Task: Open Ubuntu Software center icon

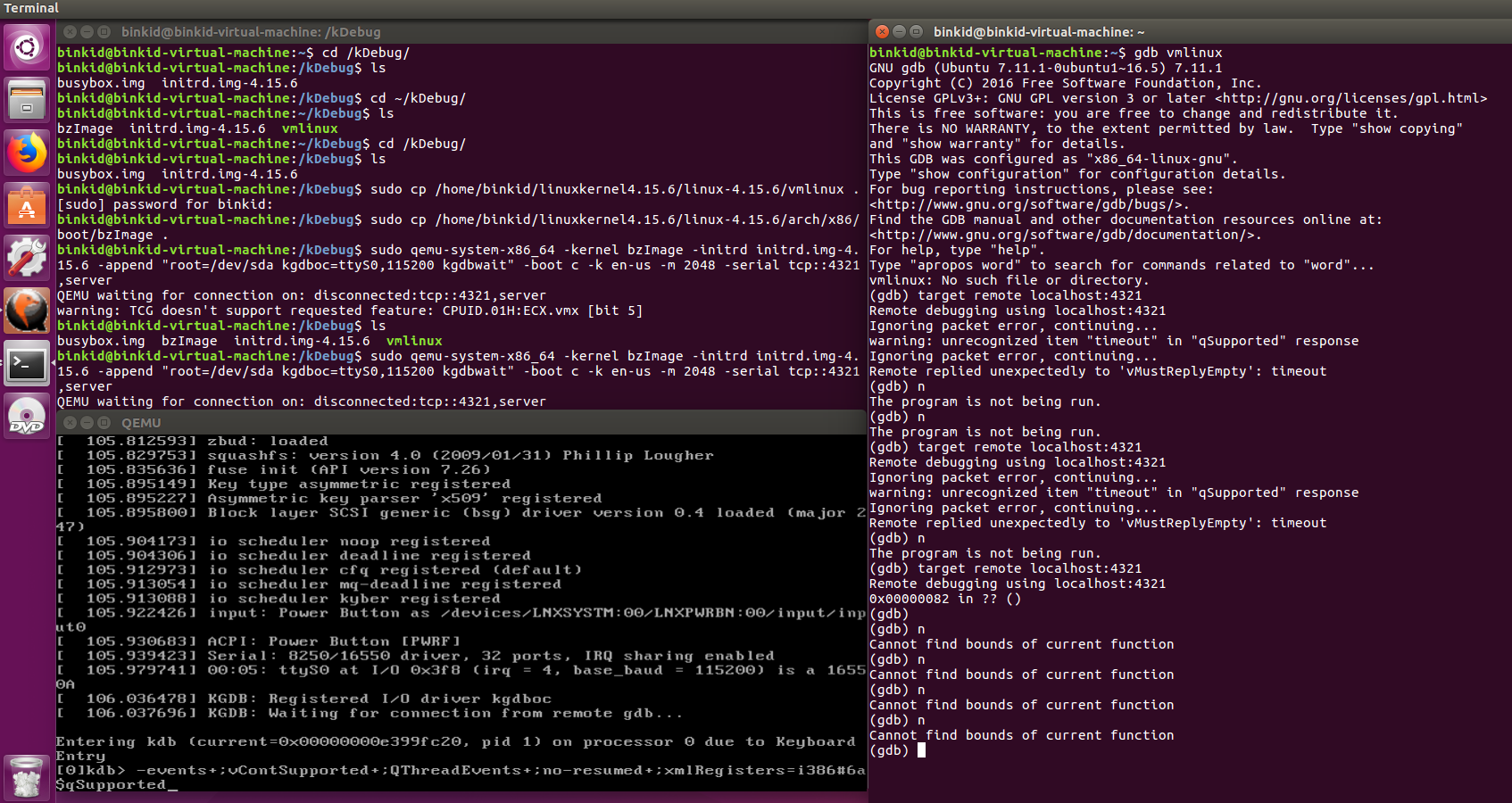Action: tap(27, 205)
